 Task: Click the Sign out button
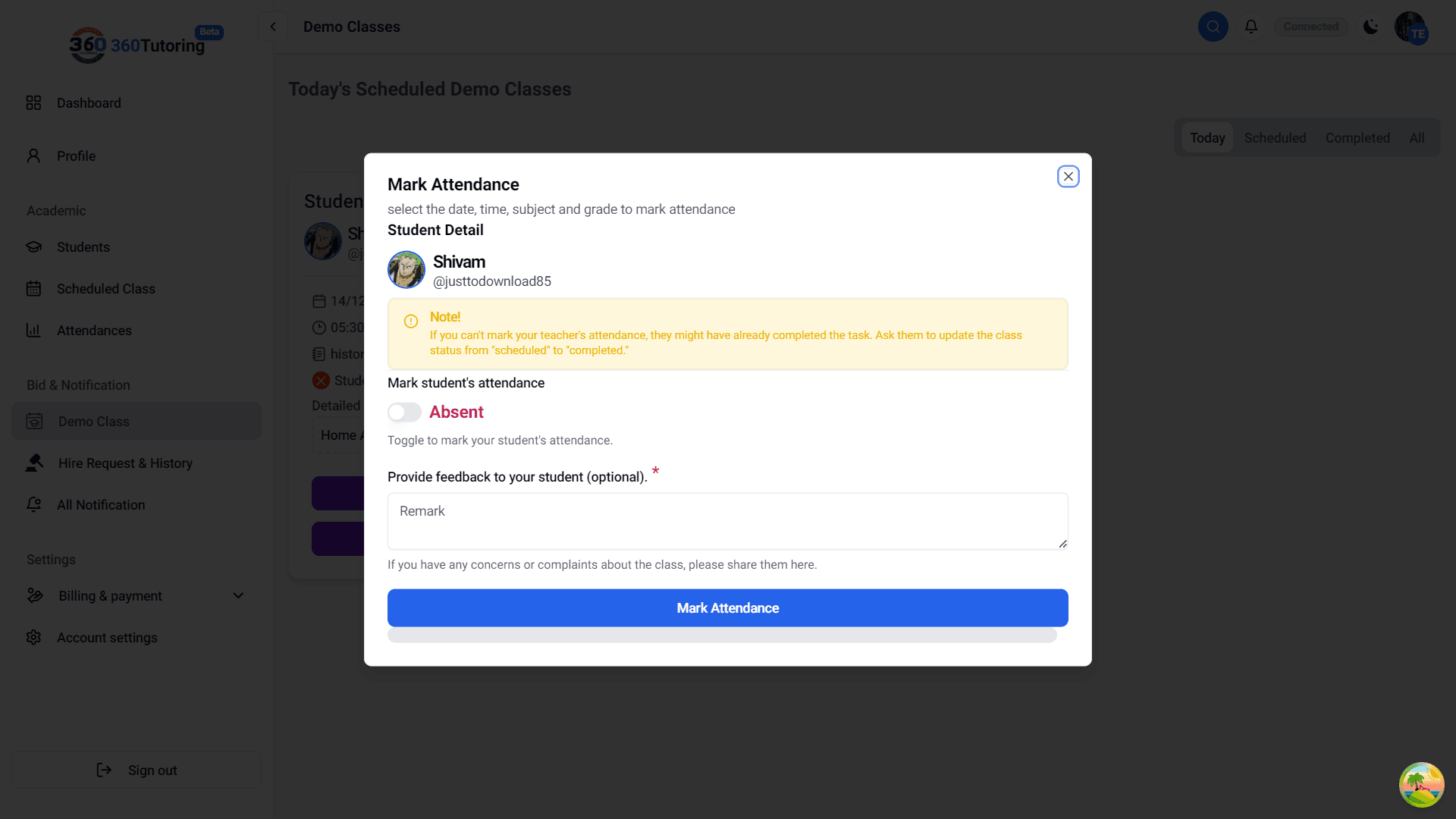point(136,770)
